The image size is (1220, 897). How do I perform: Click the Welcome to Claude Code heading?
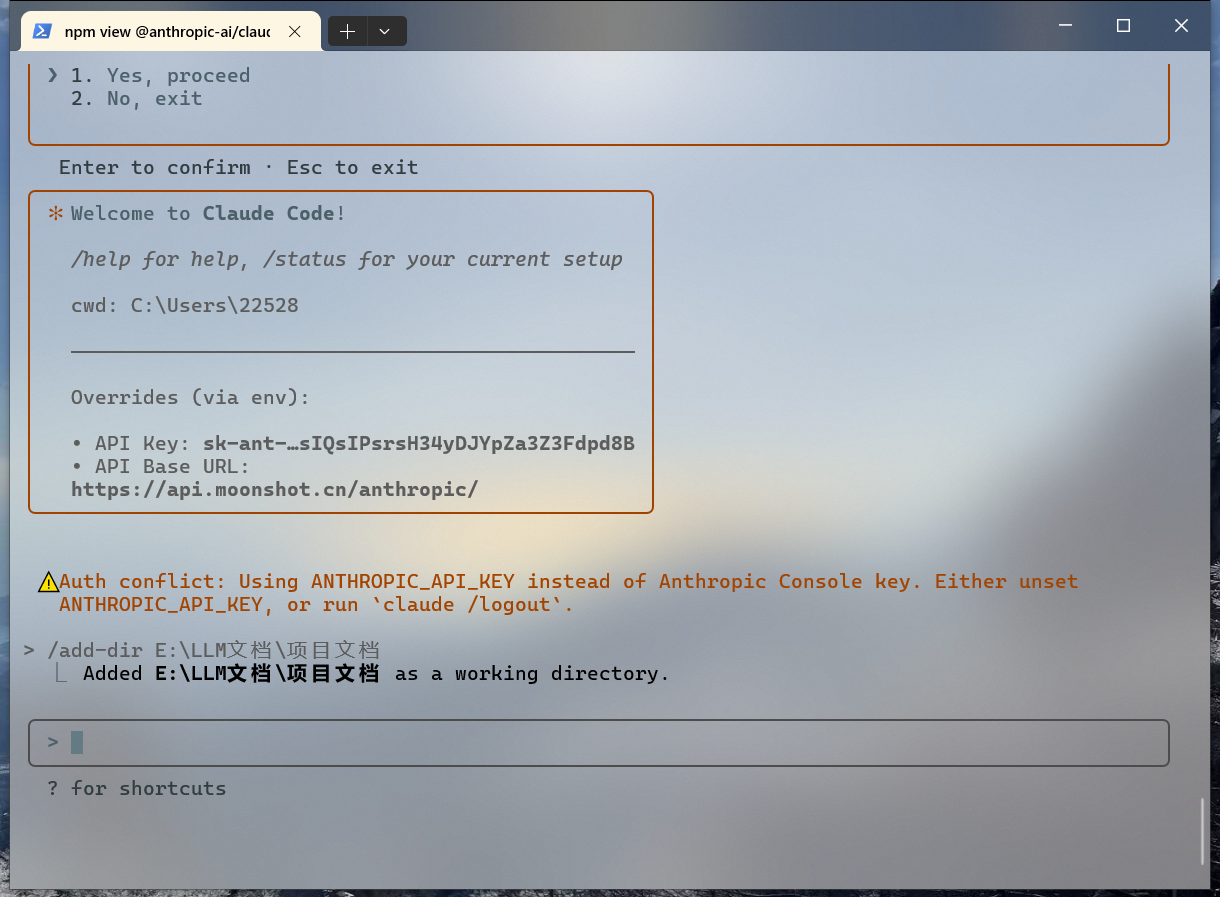(x=208, y=213)
